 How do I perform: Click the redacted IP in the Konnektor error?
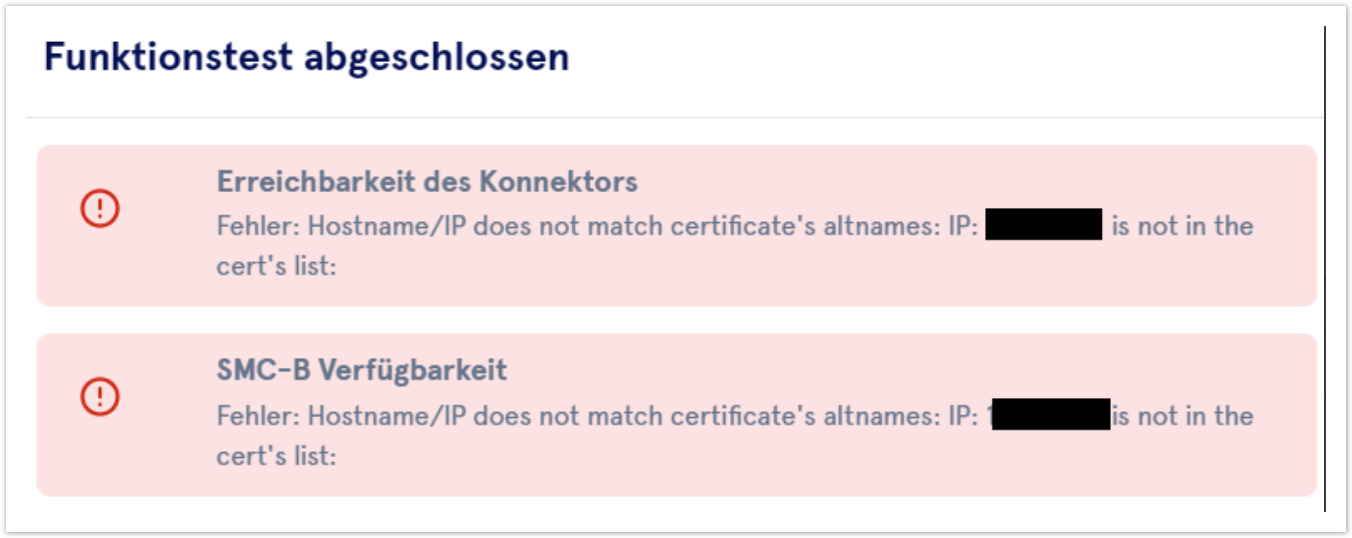tap(1043, 225)
